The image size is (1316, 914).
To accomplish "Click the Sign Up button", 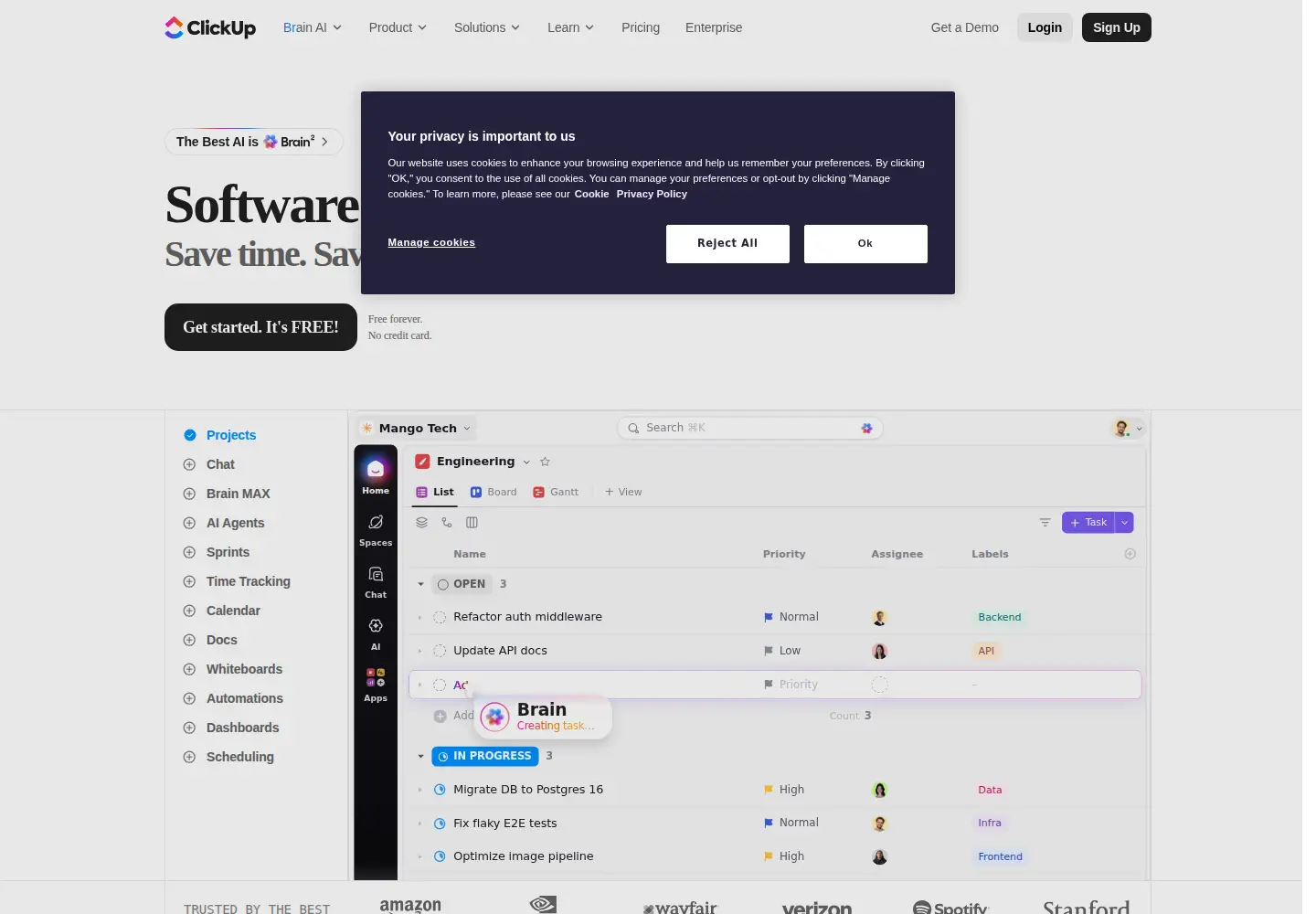I will click(1117, 27).
